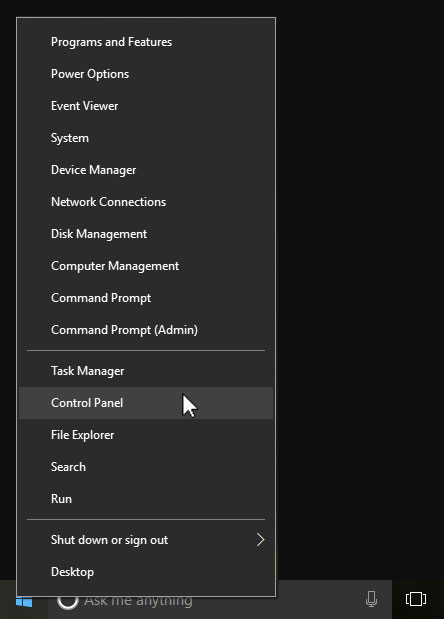This screenshot has height=619, width=444.
Task: Open Device Manager
Action: click(x=146, y=170)
